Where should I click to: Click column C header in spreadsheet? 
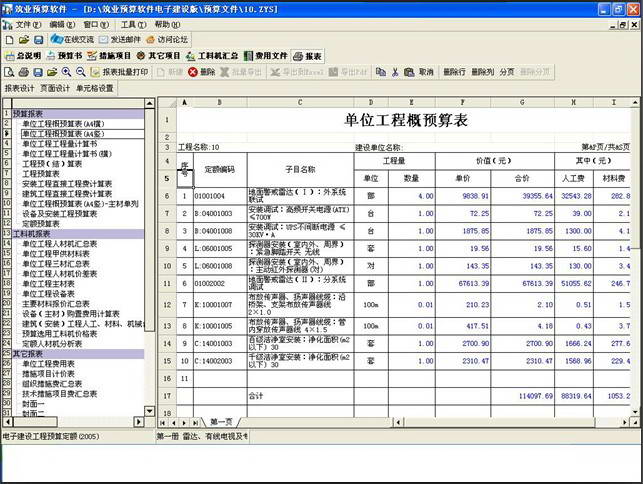pos(300,102)
